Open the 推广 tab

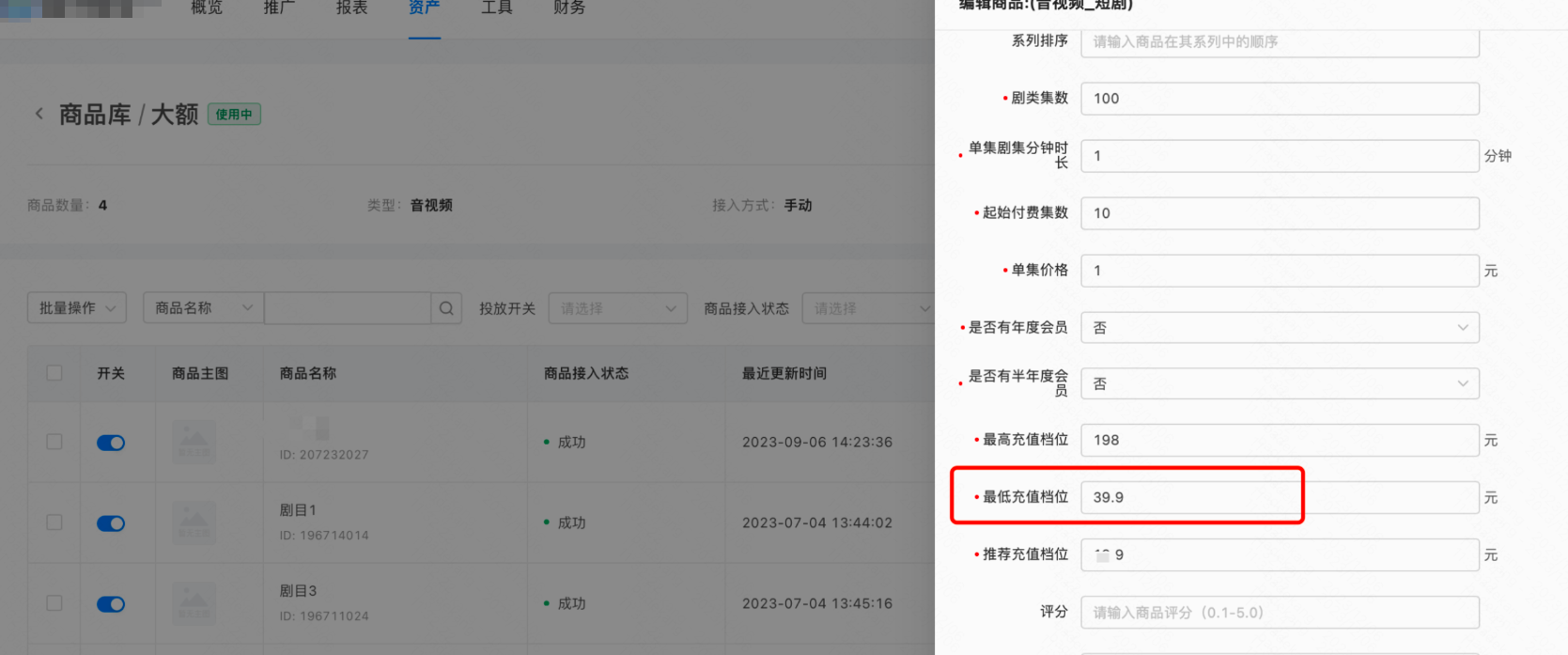click(279, 8)
